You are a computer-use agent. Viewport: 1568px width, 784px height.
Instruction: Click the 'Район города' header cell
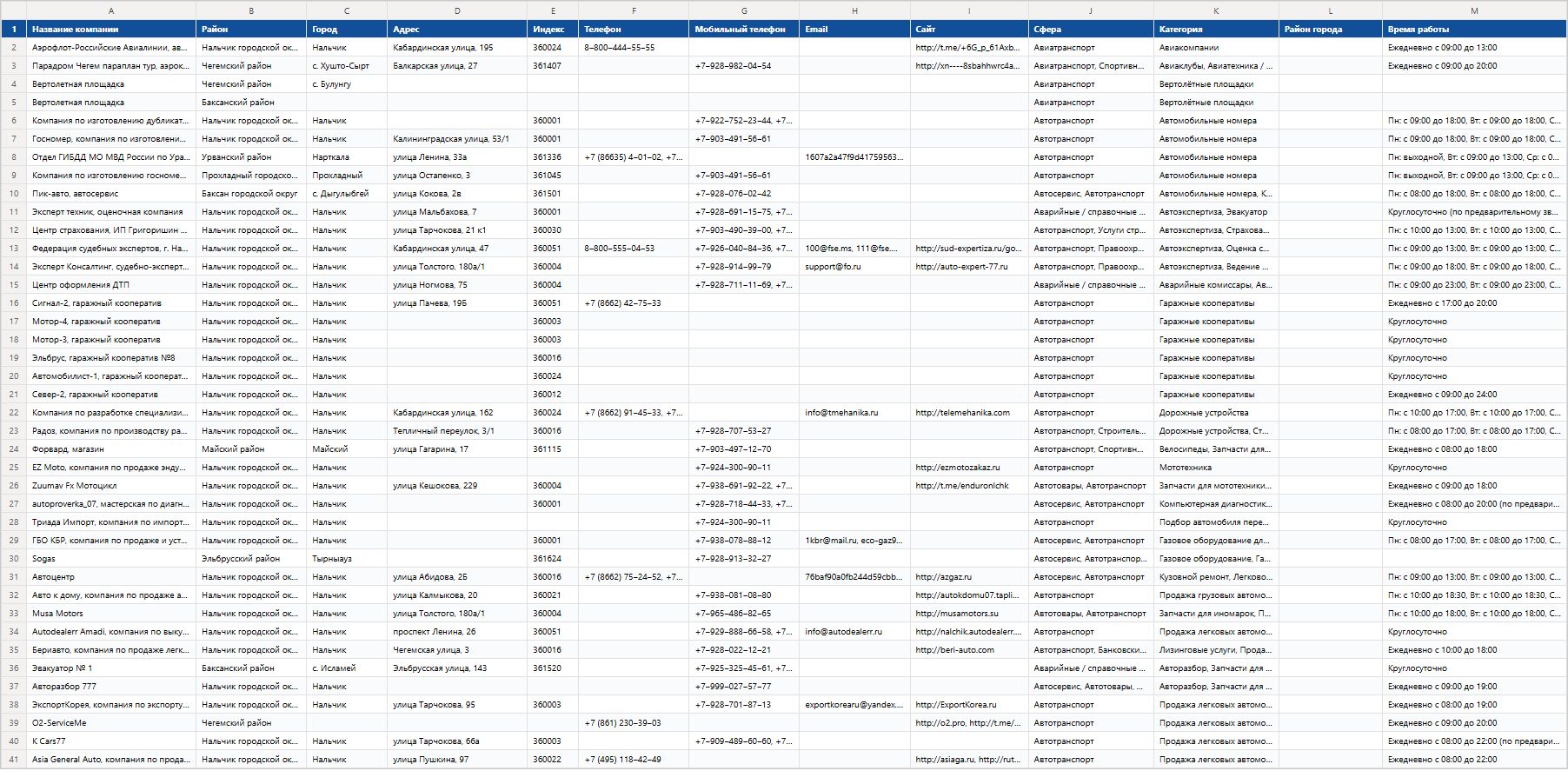1330,30
